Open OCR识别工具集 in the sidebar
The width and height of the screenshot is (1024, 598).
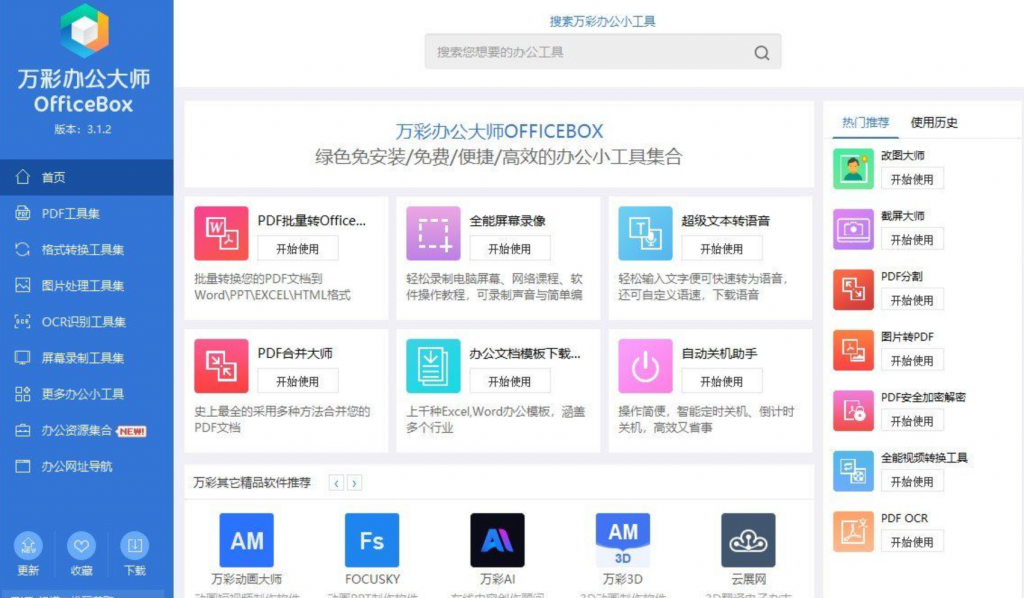(87, 322)
